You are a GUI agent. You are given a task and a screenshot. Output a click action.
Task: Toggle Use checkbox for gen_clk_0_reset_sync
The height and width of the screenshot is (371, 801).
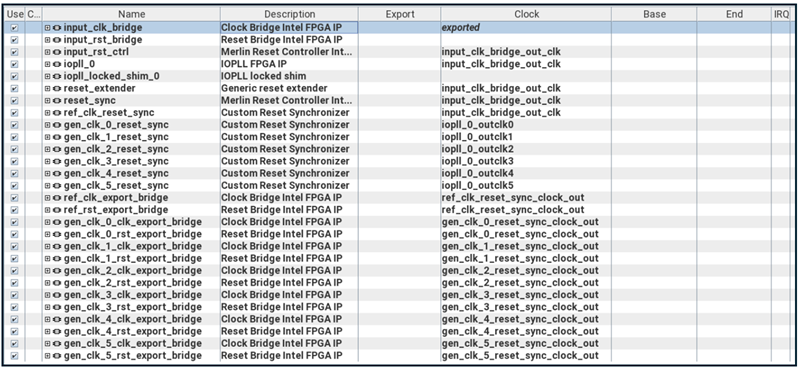pos(14,125)
